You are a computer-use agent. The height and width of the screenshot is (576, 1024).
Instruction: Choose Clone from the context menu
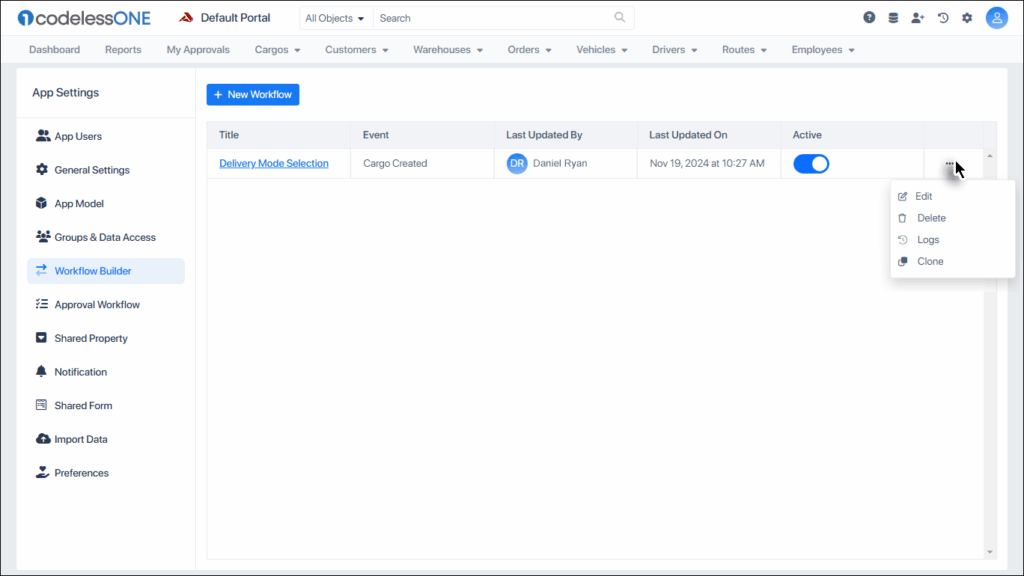930,261
